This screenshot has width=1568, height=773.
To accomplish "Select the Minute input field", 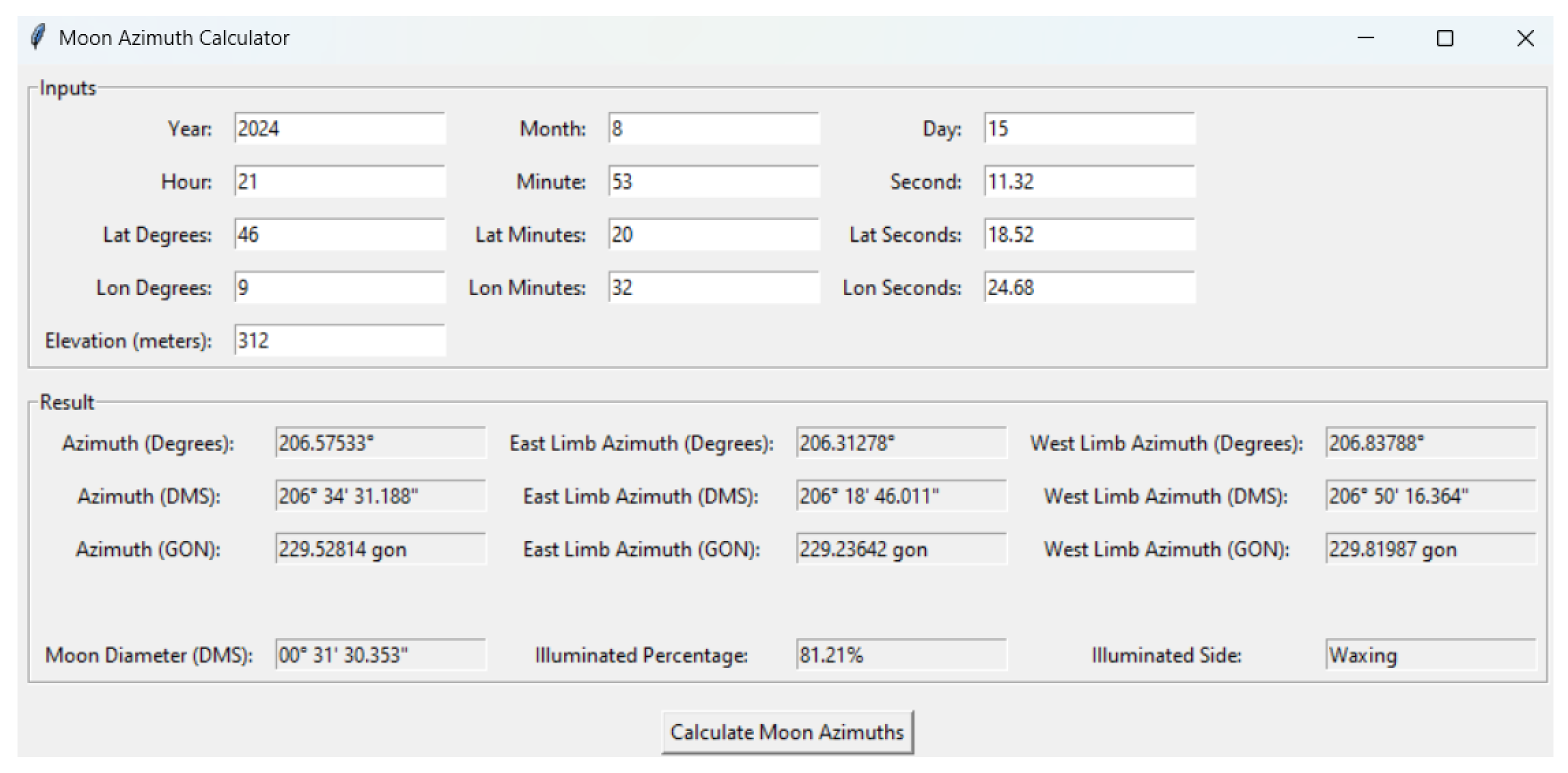I will [x=713, y=181].
